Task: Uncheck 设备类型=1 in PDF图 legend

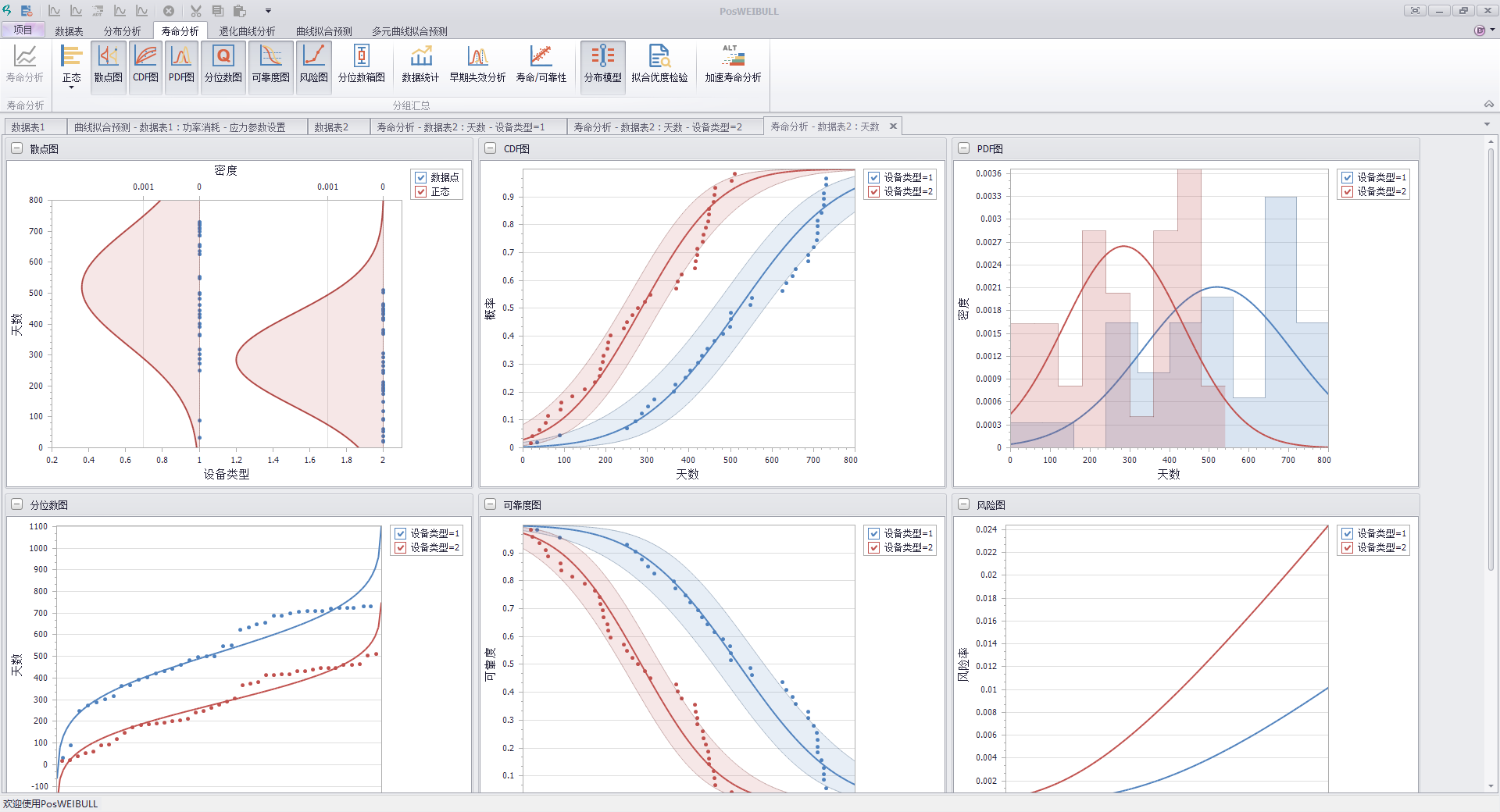Action: (x=1348, y=177)
